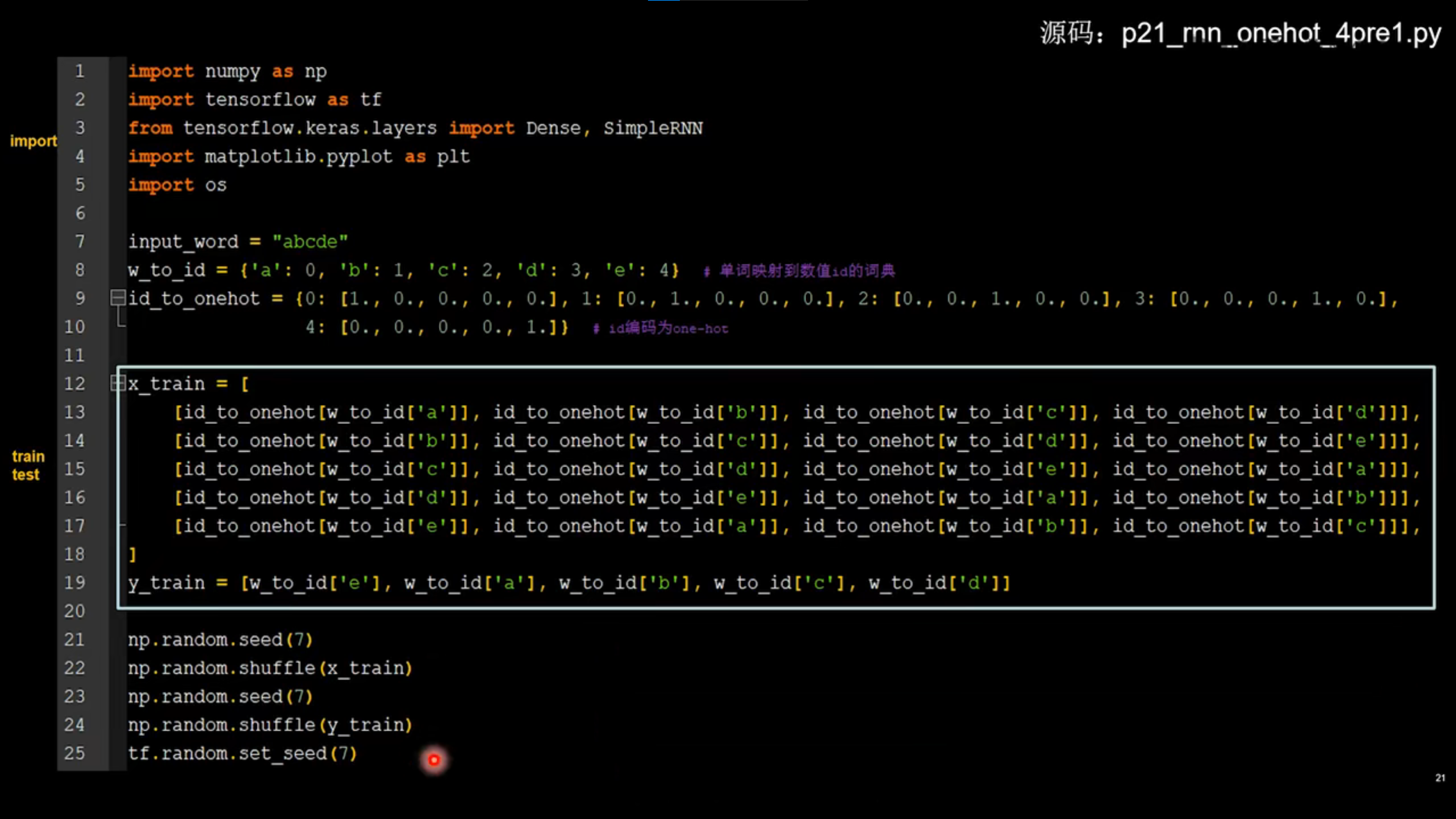Click the red recording indicator dot

click(434, 759)
